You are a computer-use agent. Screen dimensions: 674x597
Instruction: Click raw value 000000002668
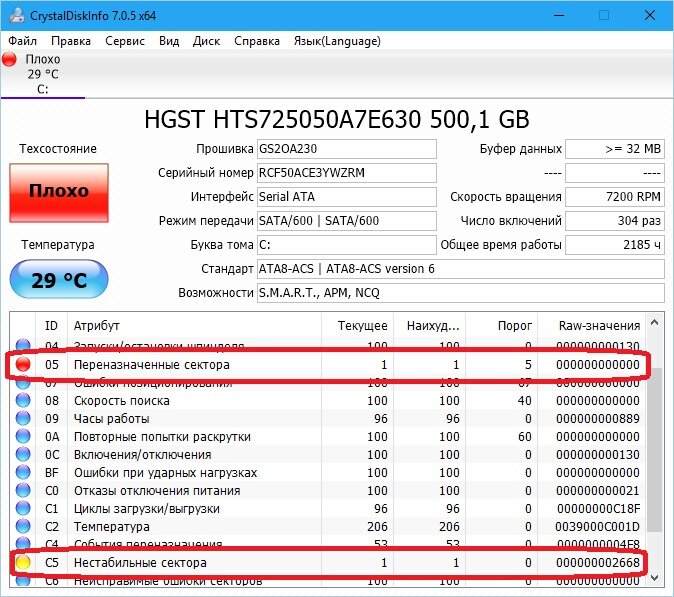pyautogui.click(x=597, y=563)
